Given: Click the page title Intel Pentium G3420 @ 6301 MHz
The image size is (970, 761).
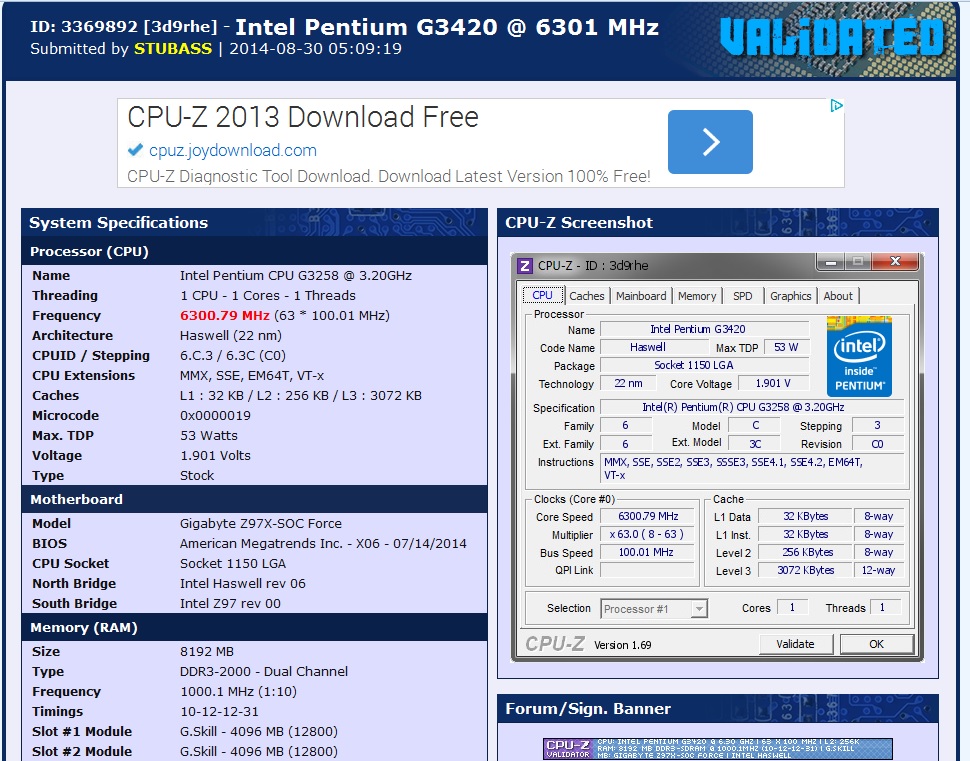Looking at the screenshot, I should coord(447,27).
